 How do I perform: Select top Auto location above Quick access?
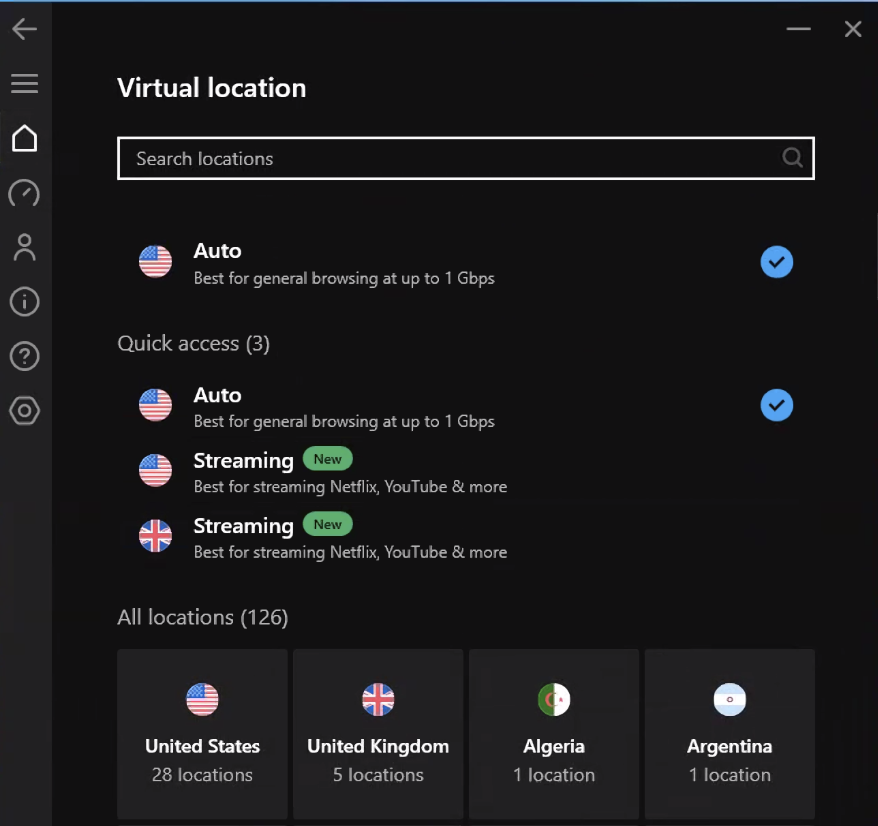tap(465, 263)
